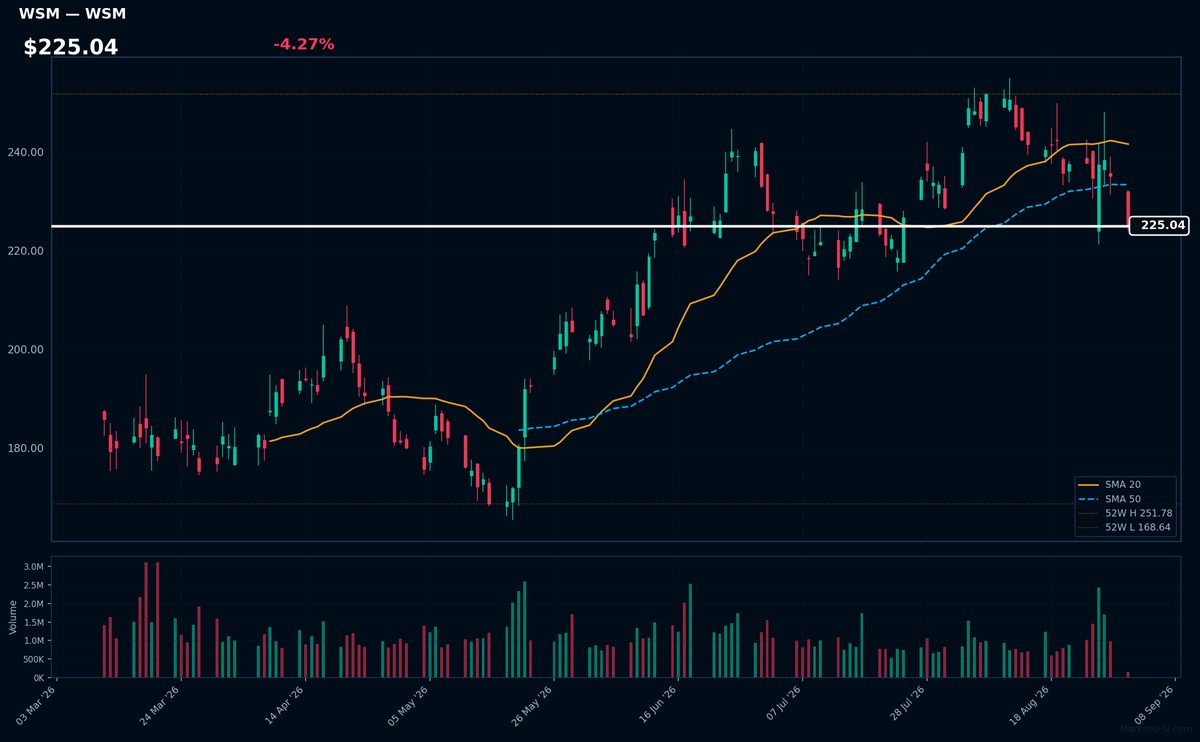Viewport: 1200px width, 742px height.
Task: Click the 28 Jul '26 date label
Action: click(x=906, y=703)
